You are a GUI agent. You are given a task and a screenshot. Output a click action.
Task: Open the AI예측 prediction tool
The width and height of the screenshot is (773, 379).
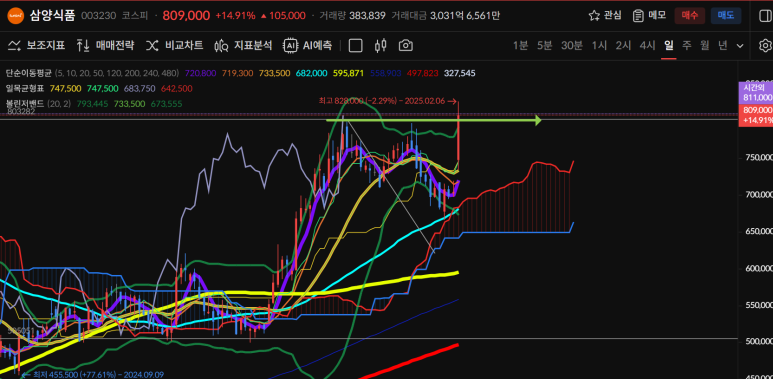[307, 46]
